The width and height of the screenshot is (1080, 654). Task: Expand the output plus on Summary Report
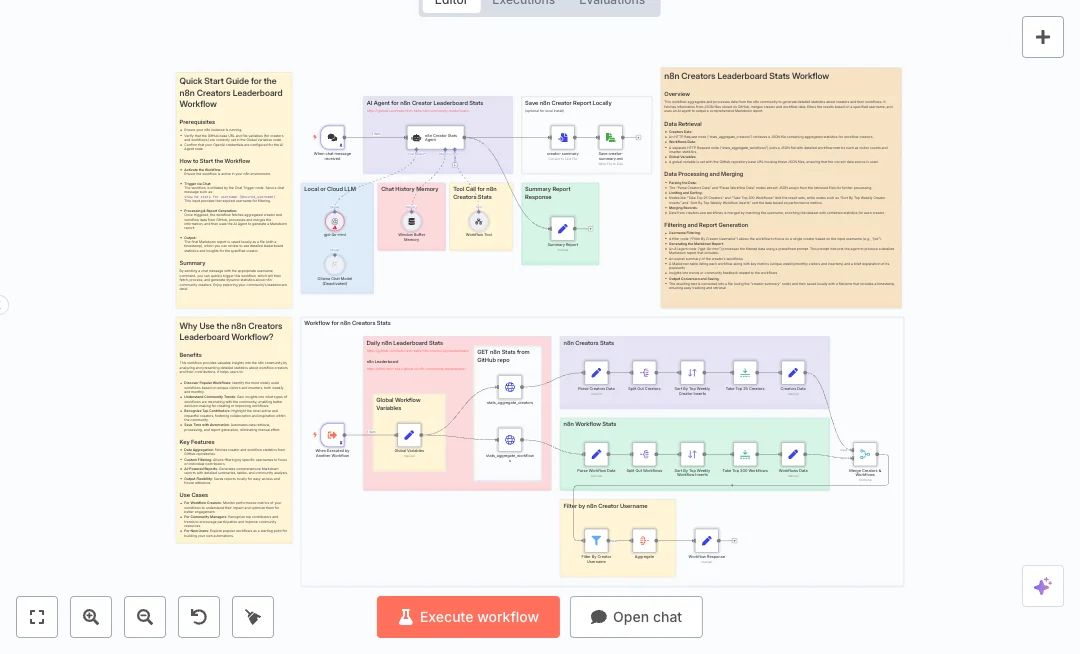click(591, 229)
